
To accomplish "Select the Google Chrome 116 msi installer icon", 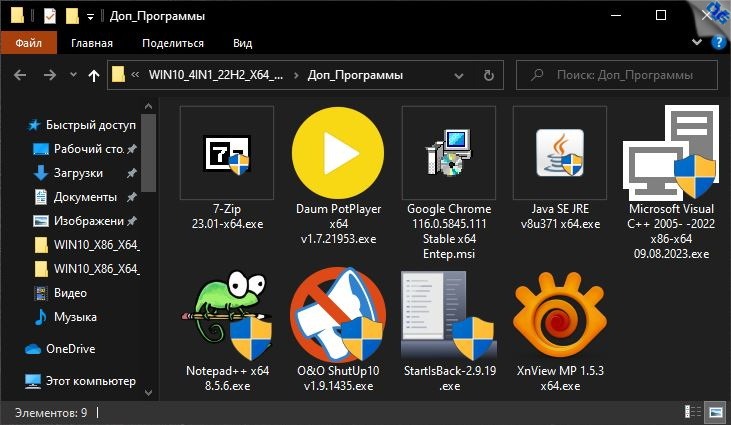I will [448, 153].
